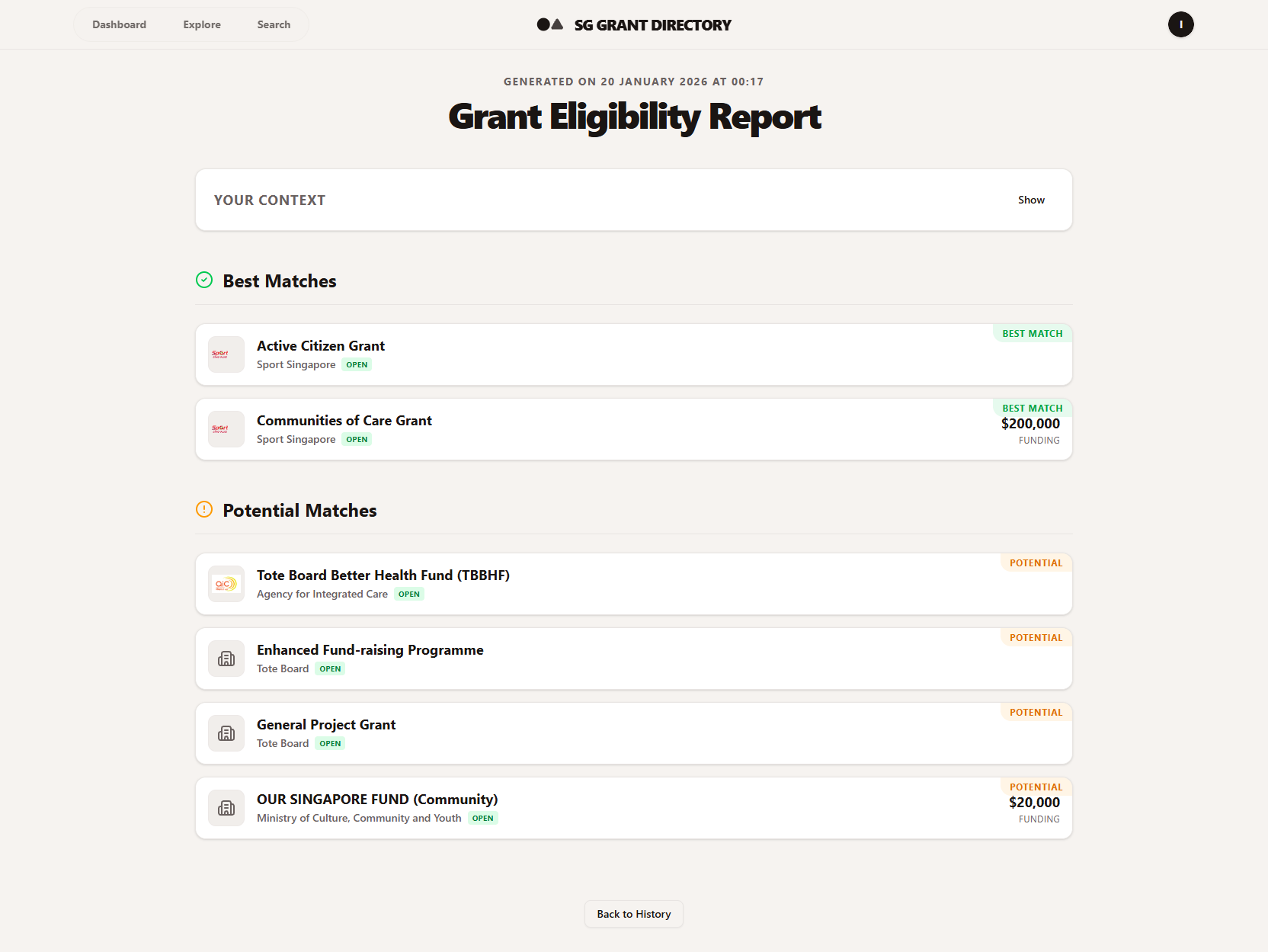The height and width of the screenshot is (952, 1268).
Task: Click the POTENTIAL badge on General Project Grant
Action: [1036, 712]
